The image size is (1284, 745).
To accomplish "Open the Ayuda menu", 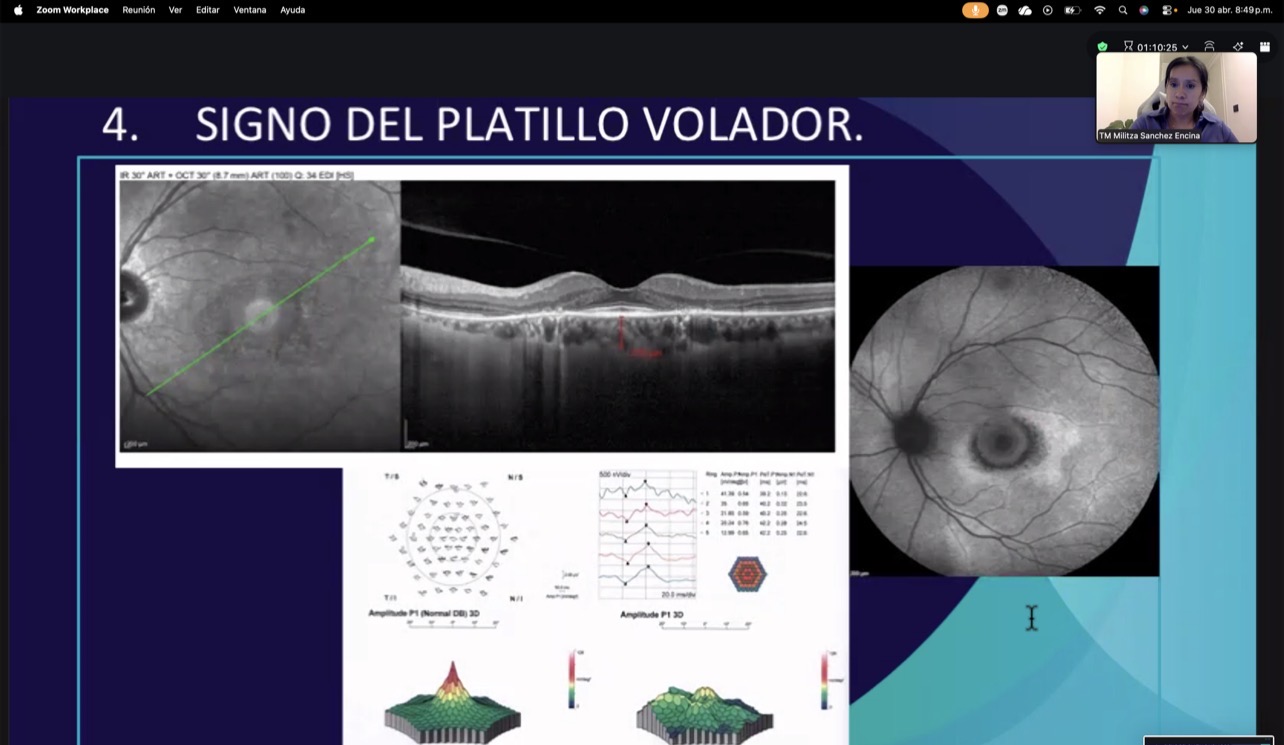I will coord(293,10).
